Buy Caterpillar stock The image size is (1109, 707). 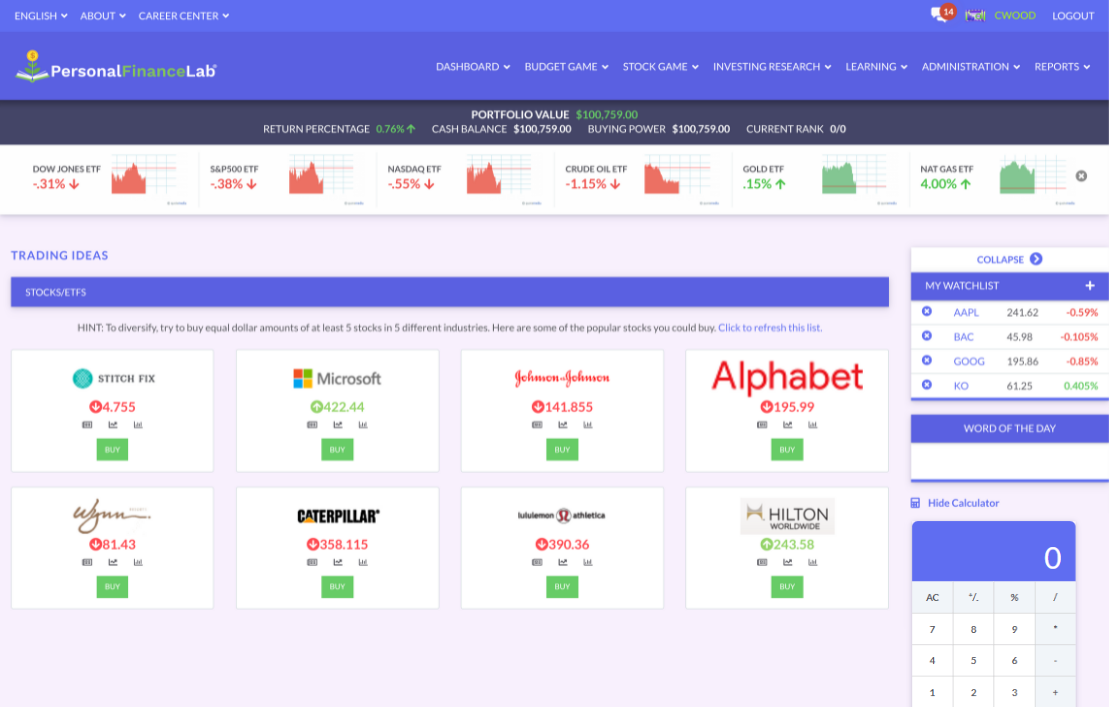[x=337, y=587]
